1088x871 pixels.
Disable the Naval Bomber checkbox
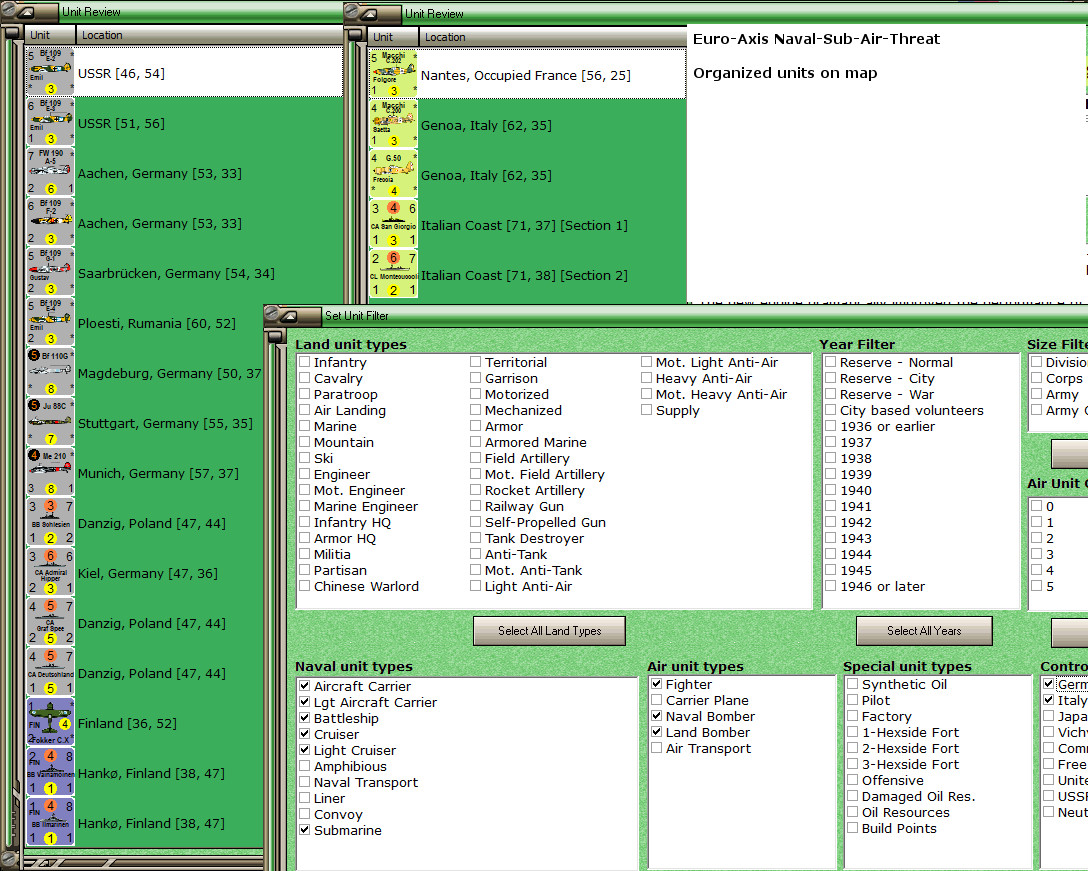(656, 715)
